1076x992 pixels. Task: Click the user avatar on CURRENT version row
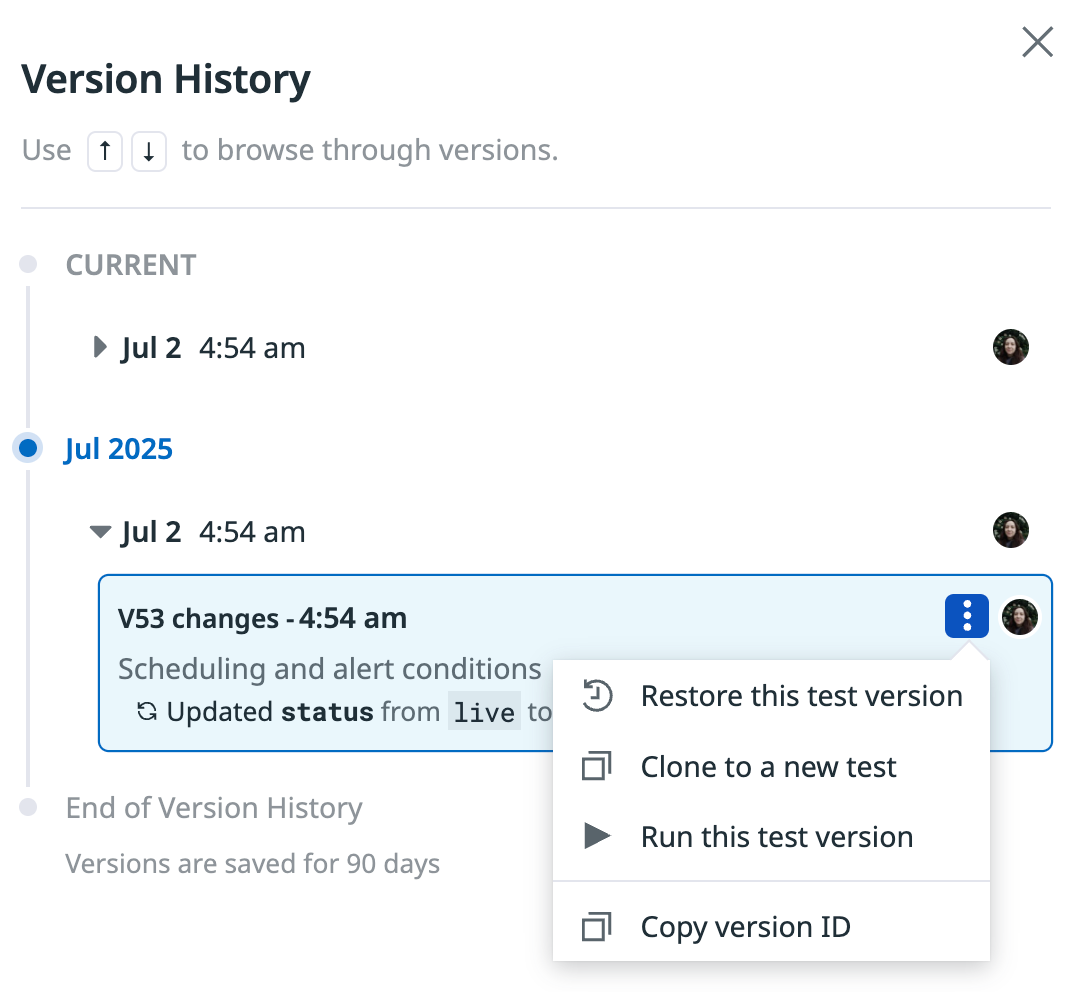tap(1010, 346)
